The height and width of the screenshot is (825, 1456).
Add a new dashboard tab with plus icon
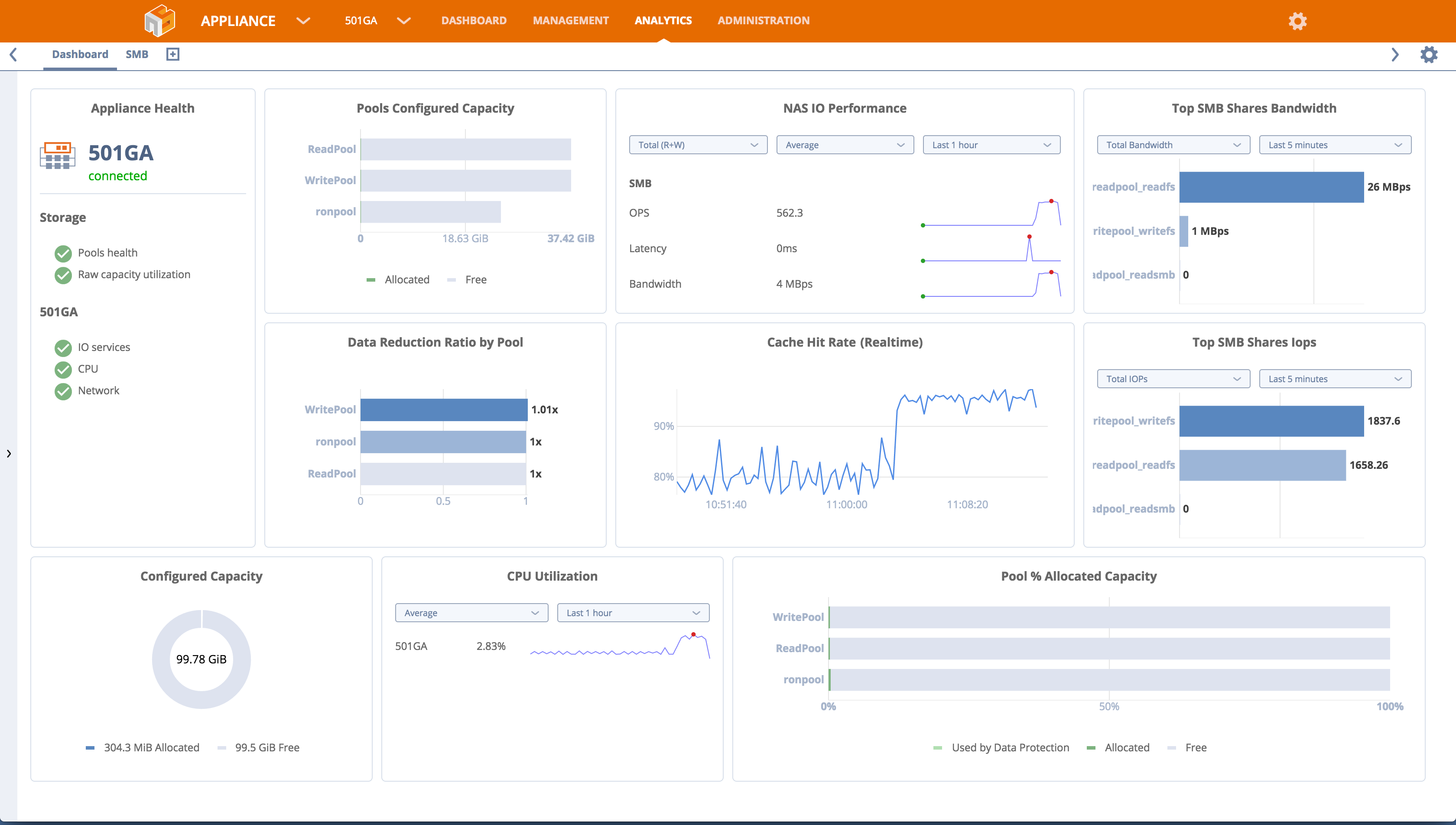[x=173, y=55]
